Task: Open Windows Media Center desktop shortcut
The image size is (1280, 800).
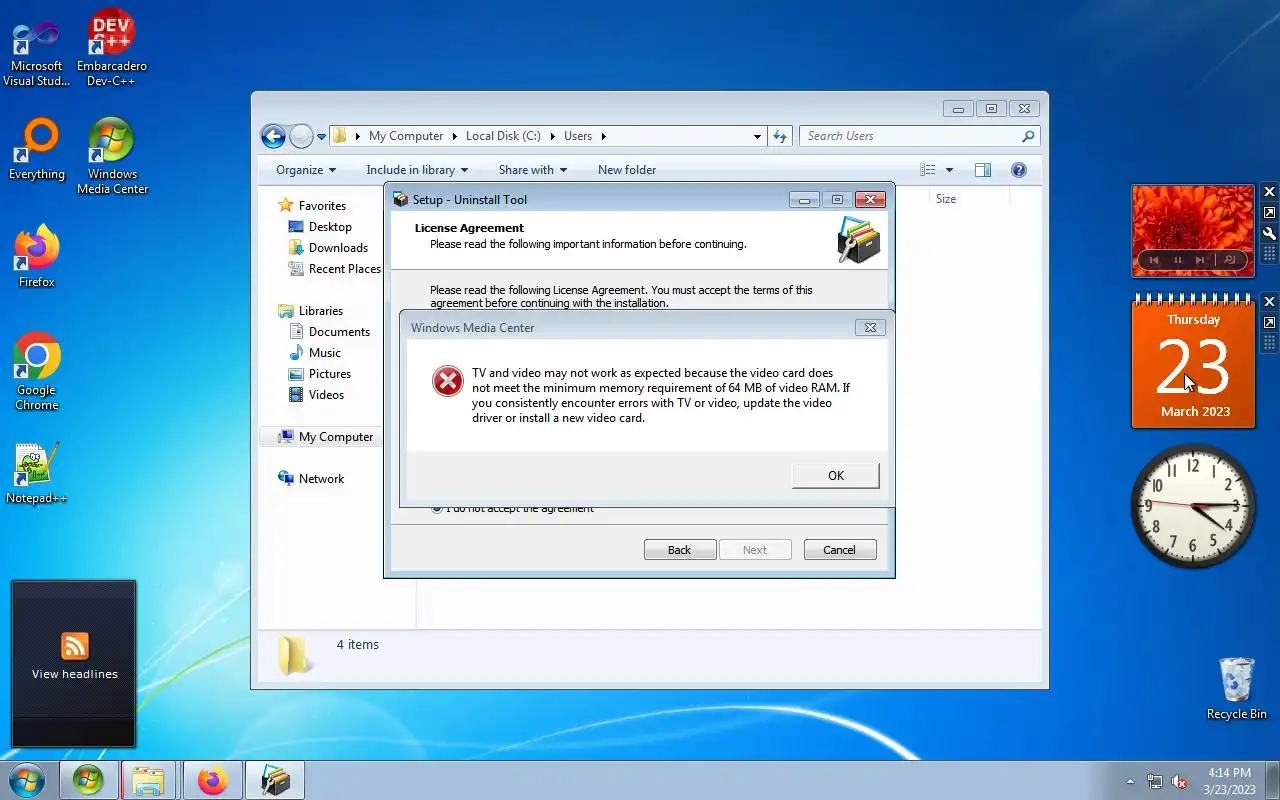Action: (x=112, y=156)
